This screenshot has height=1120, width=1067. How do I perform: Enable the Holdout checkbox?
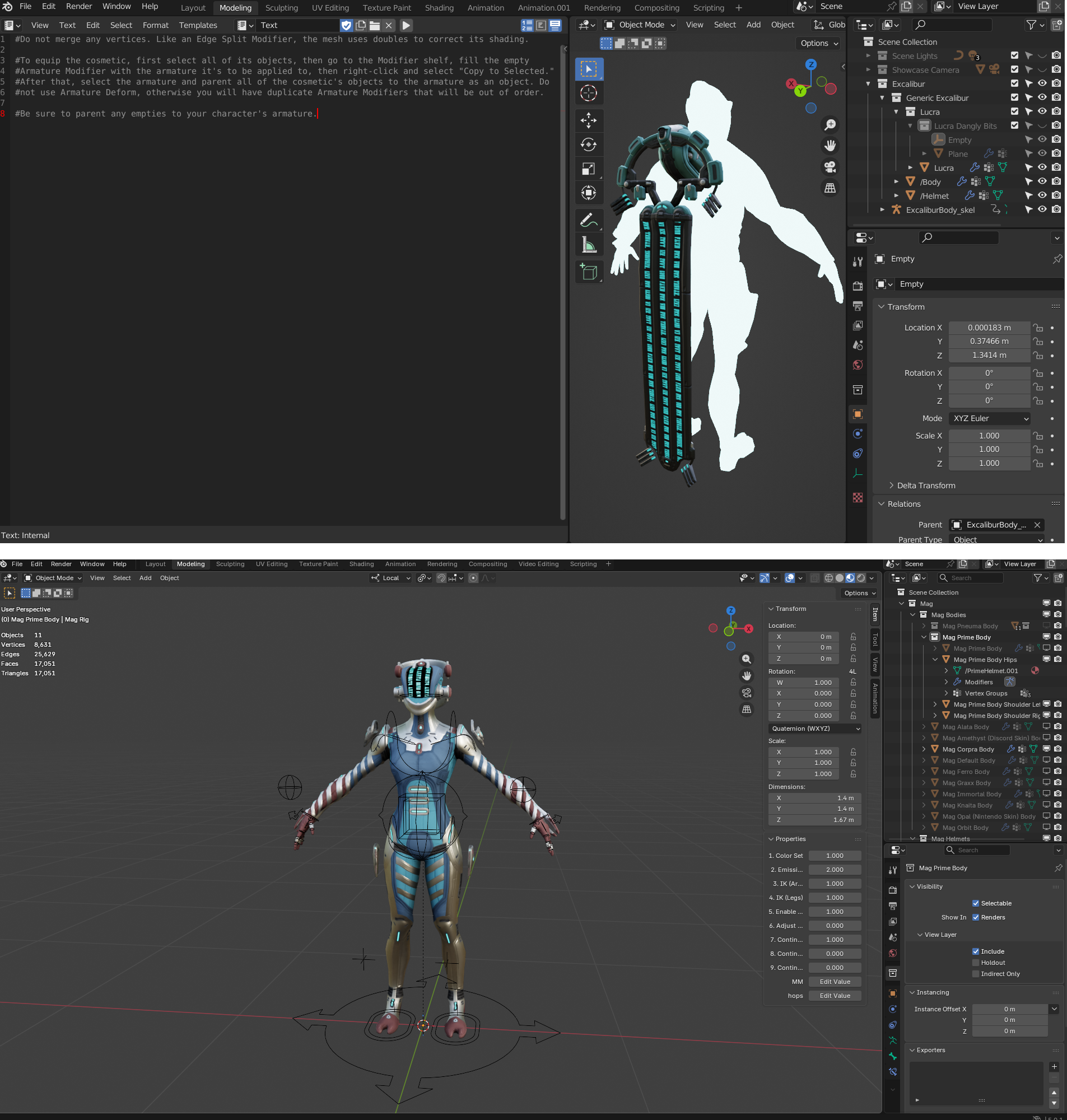pos(976,963)
